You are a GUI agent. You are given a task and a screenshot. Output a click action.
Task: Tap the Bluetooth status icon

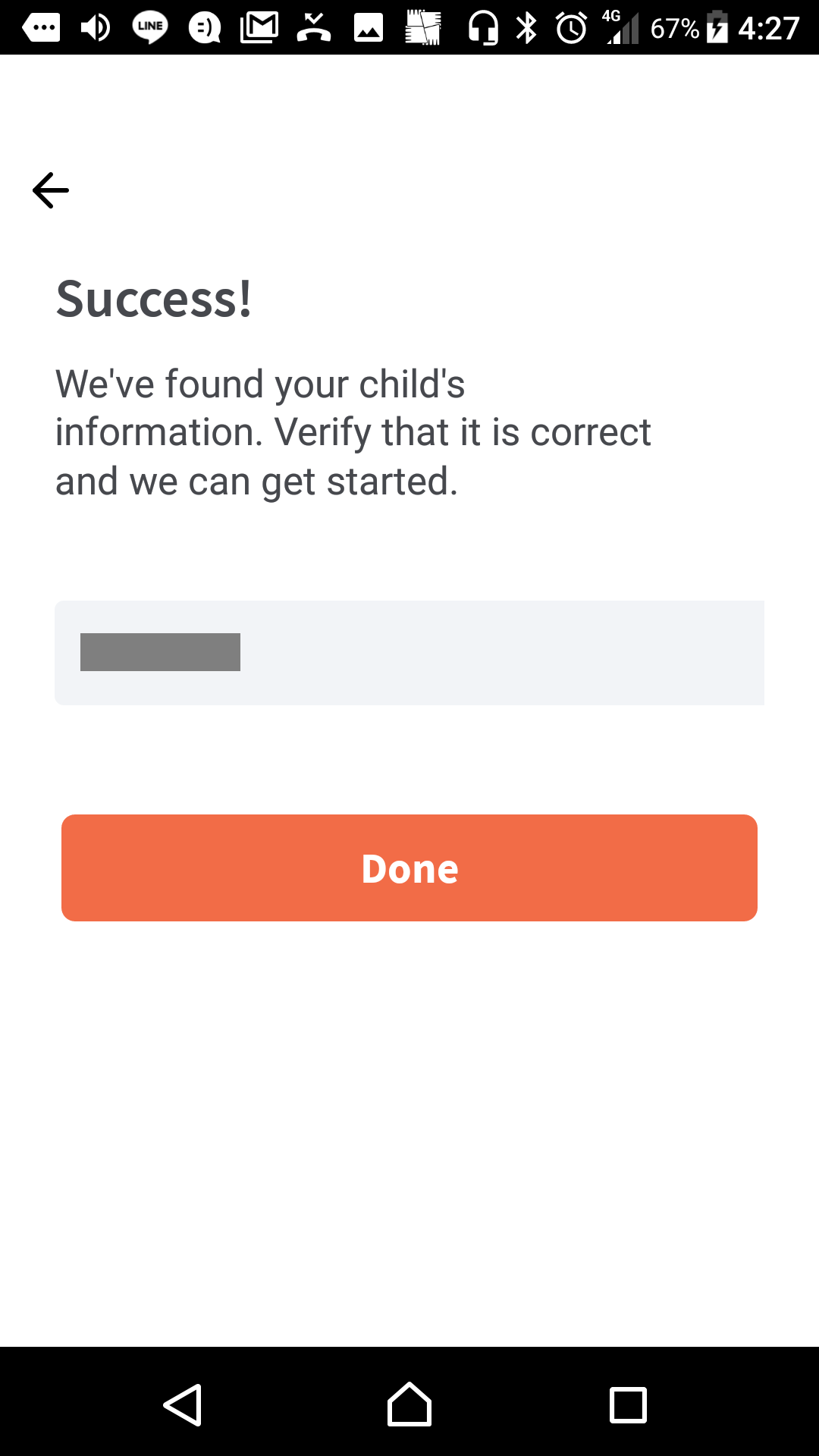pyautogui.click(x=526, y=28)
